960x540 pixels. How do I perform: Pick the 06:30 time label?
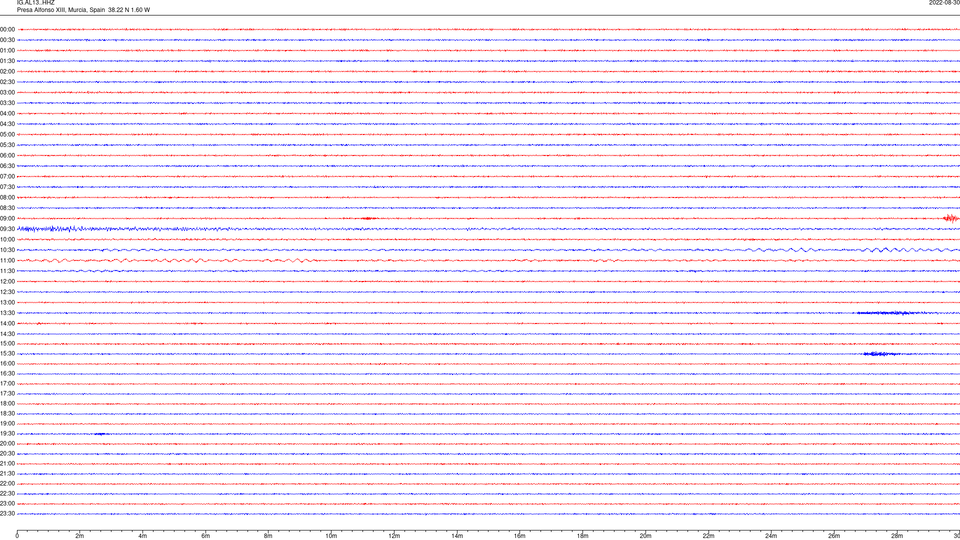[x=7, y=166]
